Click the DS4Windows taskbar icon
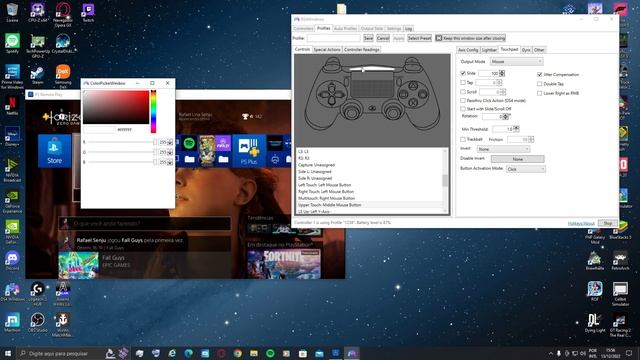 tap(351, 353)
